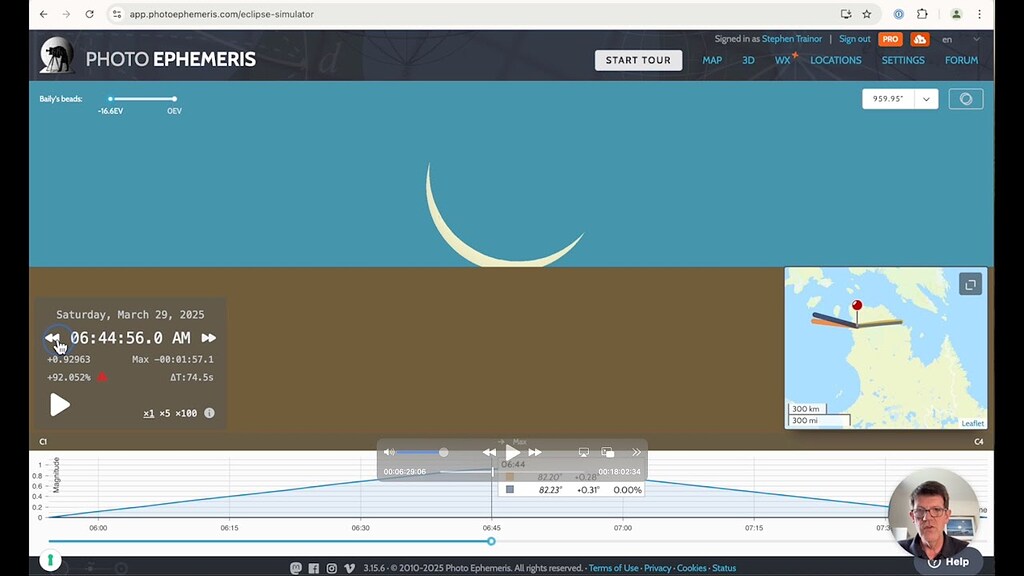Click the red warning icon beside 92.052%
This screenshot has width=1024, height=576.
pos(103,377)
